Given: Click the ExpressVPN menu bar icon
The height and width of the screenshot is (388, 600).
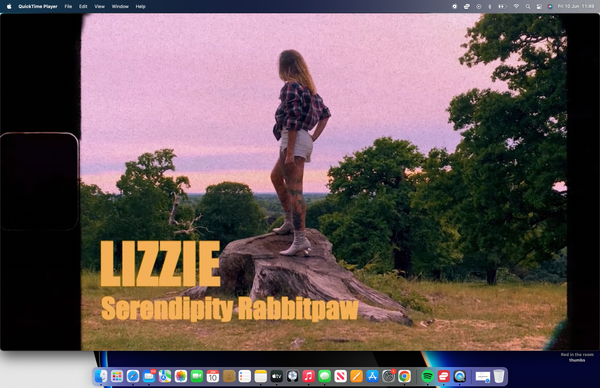Looking at the screenshot, I should [x=466, y=7].
